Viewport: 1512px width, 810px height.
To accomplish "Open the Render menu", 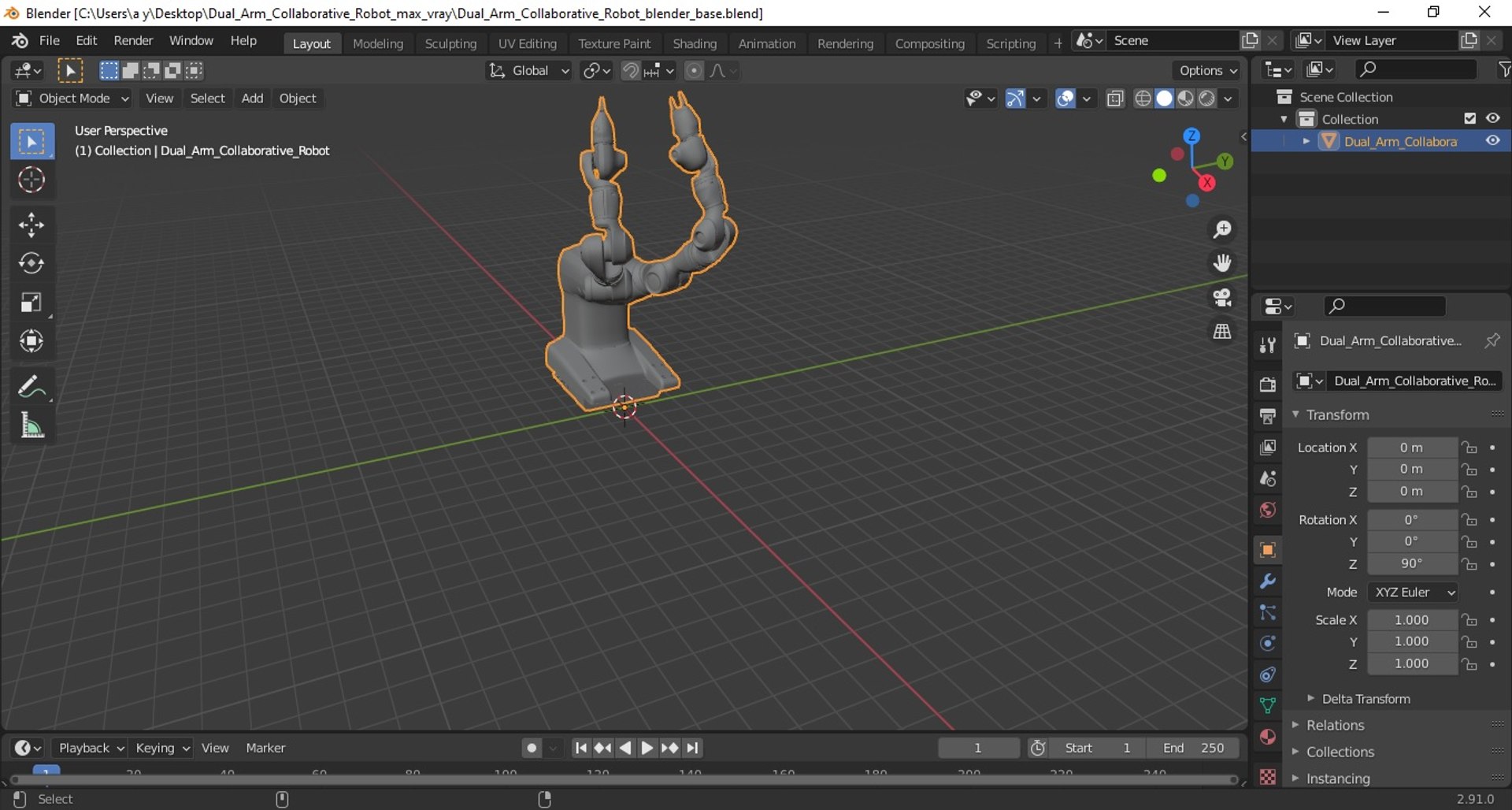I will click(x=133, y=40).
